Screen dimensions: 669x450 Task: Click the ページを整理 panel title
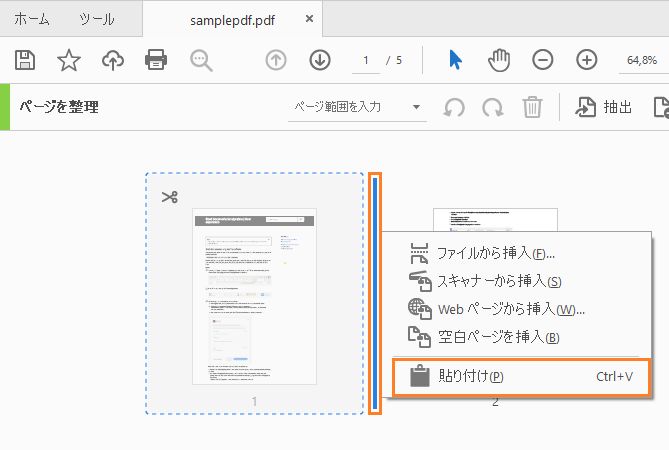pos(59,107)
